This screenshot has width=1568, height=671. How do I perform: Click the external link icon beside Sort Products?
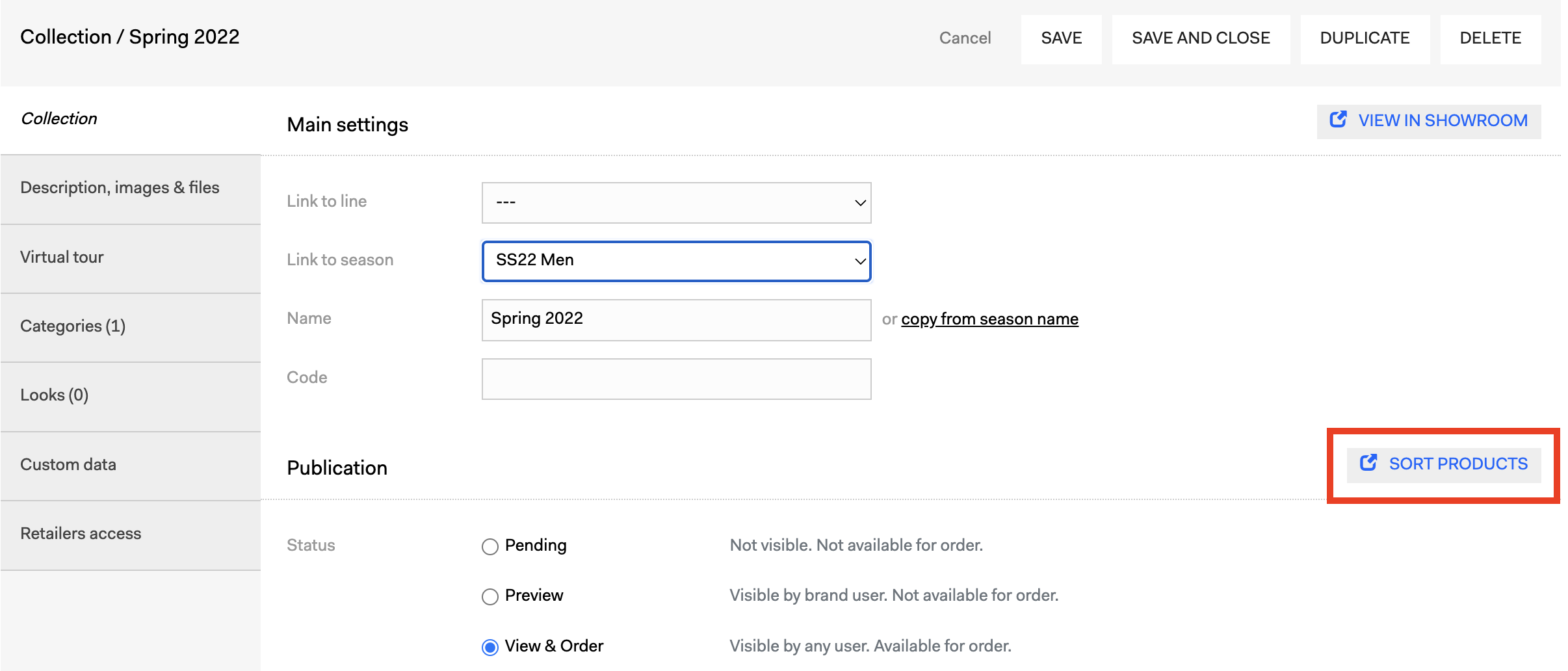click(x=1368, y=463)
